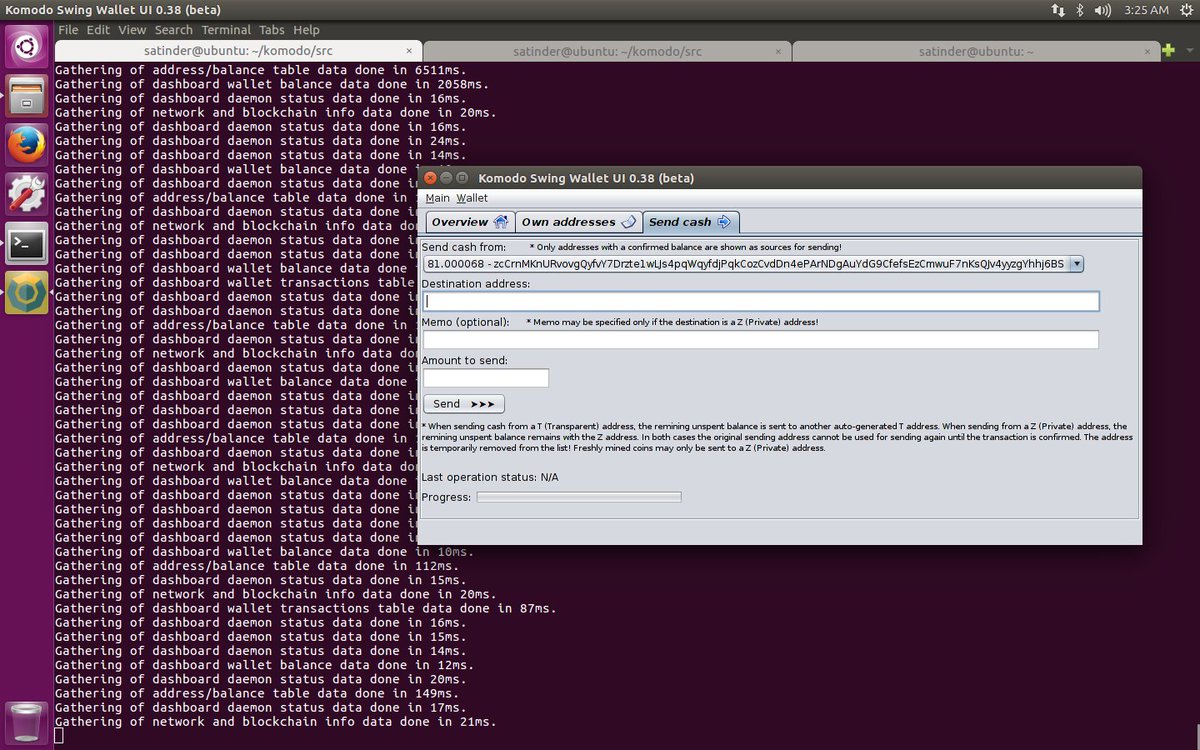Switch to second ~/komodo/src terminal tab
The width and height of the screenshot is (1200, 750).
(607, 50)
